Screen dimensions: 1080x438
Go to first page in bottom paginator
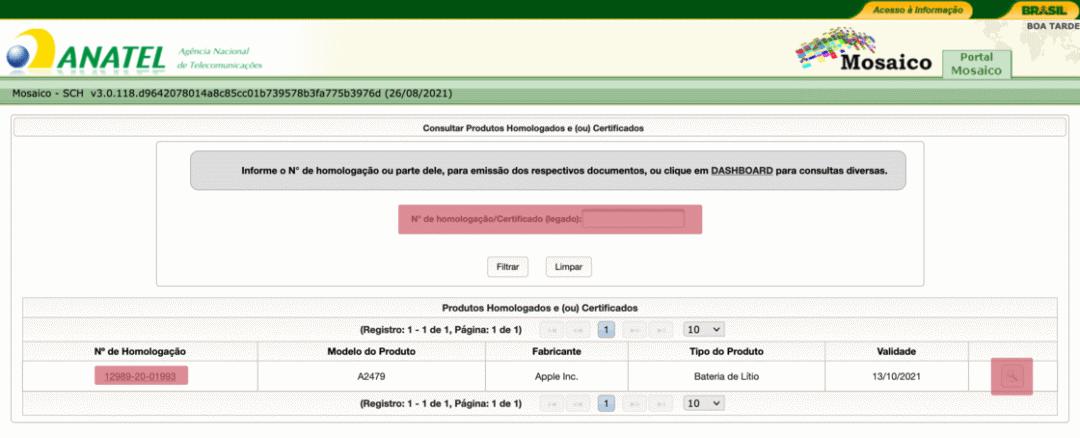pos(551,404)
